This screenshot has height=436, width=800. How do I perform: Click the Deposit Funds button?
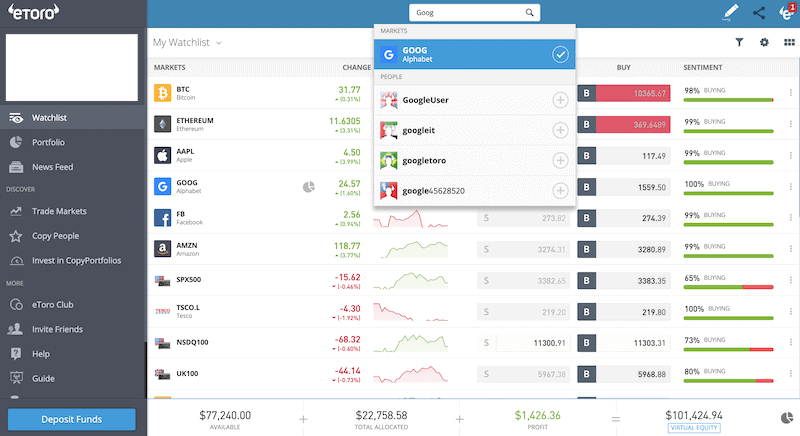click(71, 419)
